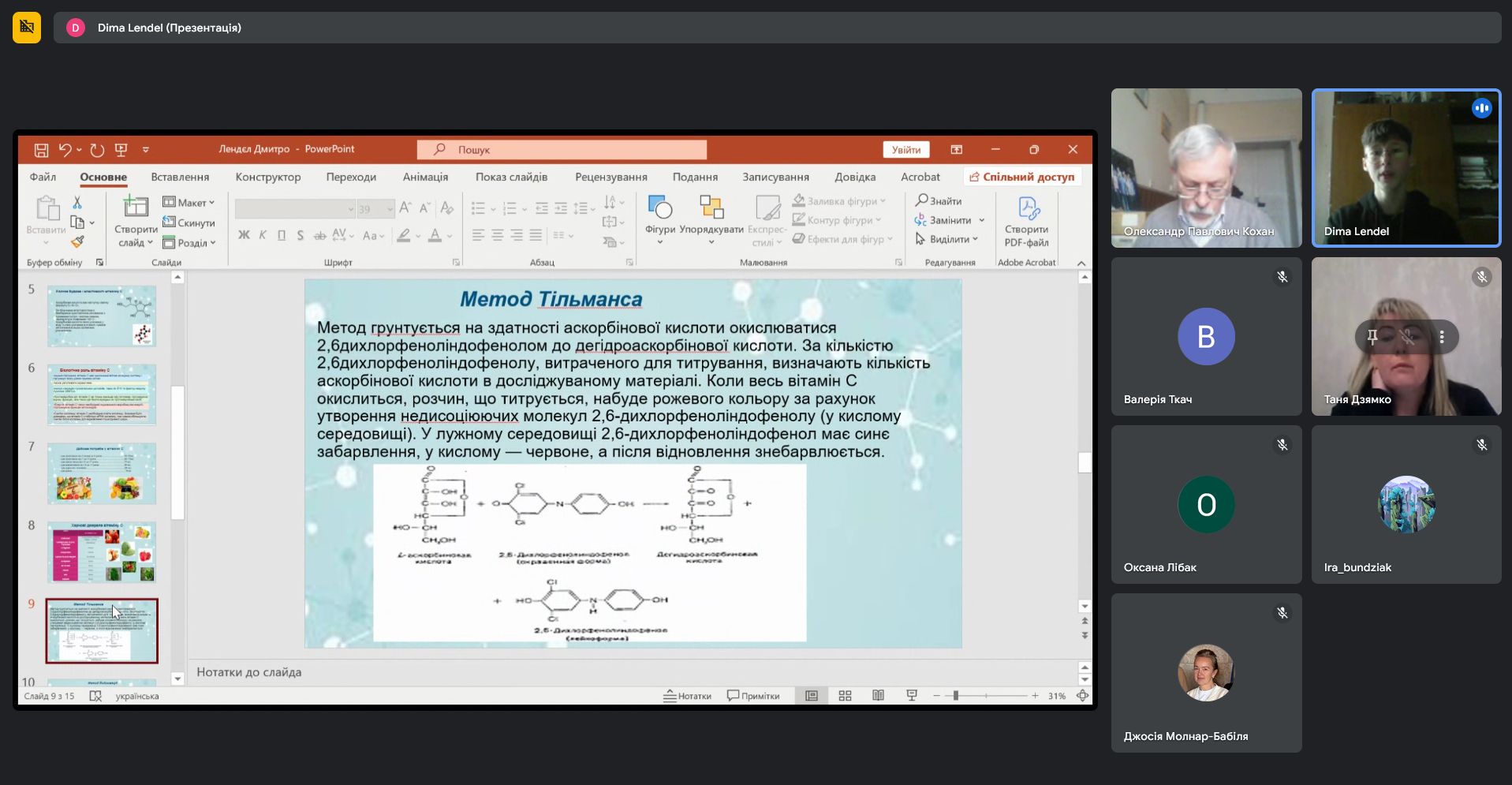Toggle Underline (П) formatting
The width and height of the screenshot is (1512, 785).
(x=282, y=235)
